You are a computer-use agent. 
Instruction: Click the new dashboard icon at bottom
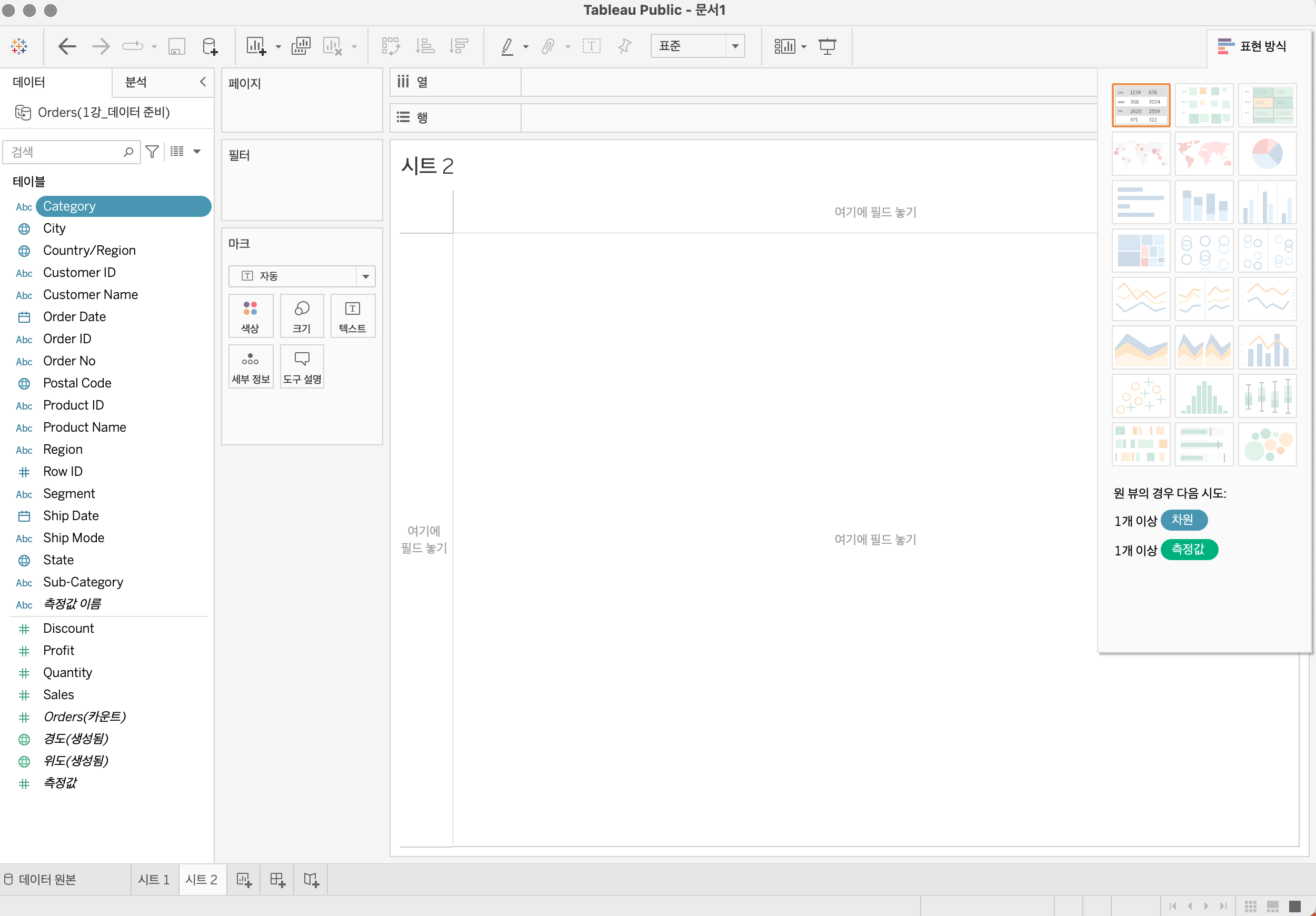(x=277, y=879)
